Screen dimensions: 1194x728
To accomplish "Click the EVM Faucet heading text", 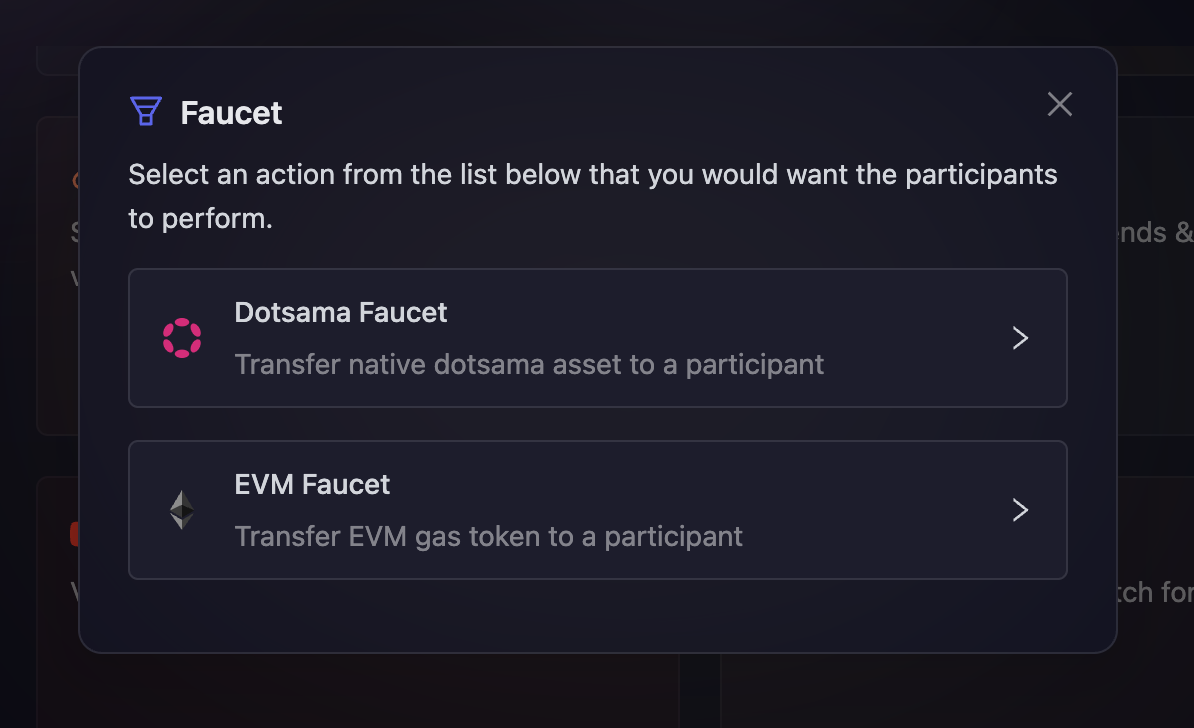I will [312, 484].
